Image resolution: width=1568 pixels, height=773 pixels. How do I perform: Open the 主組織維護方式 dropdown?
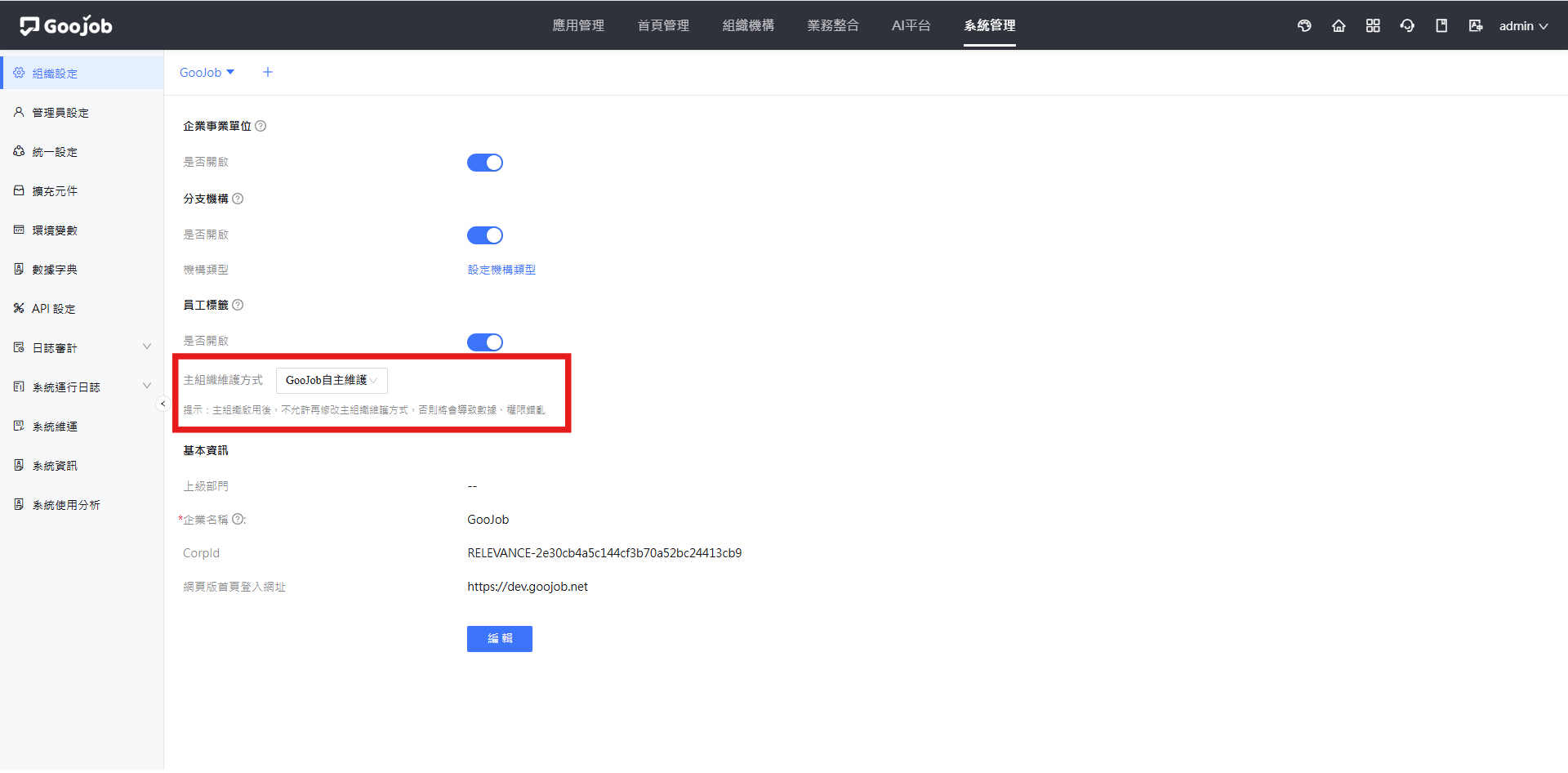332,380
